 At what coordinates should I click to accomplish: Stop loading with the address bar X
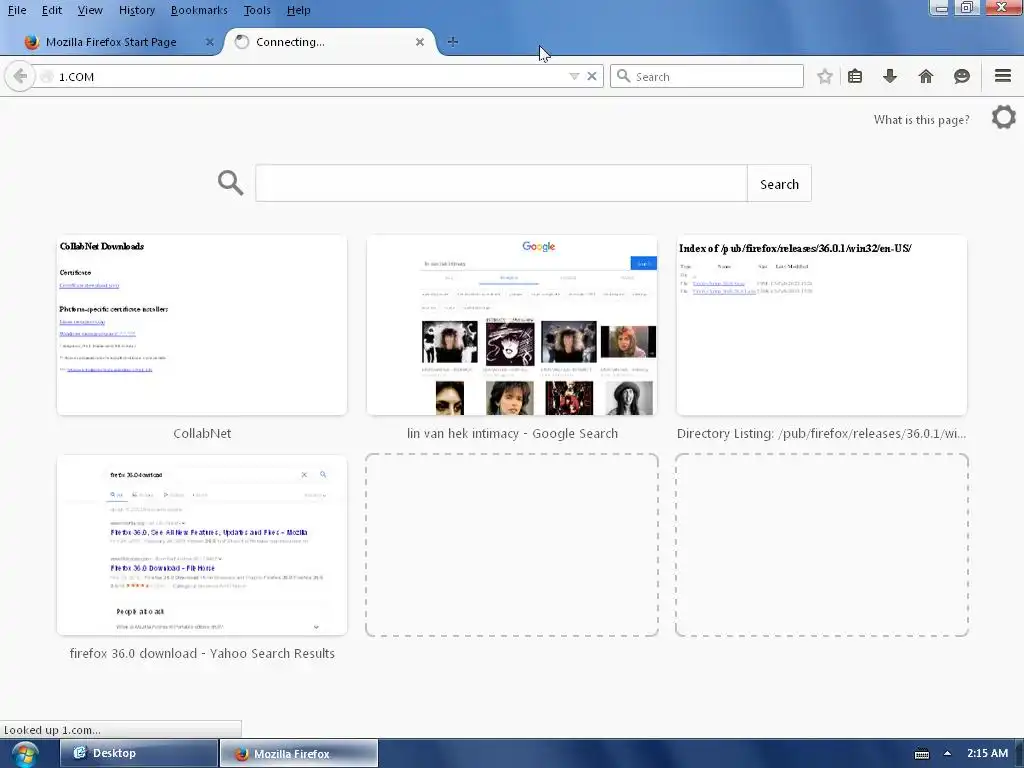click(592, 76)
